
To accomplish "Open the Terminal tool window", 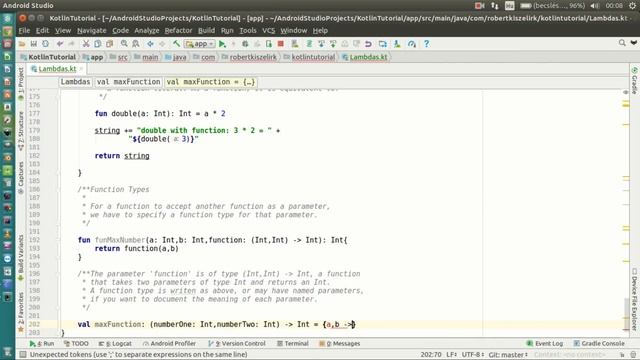I will tap(293, 344).
